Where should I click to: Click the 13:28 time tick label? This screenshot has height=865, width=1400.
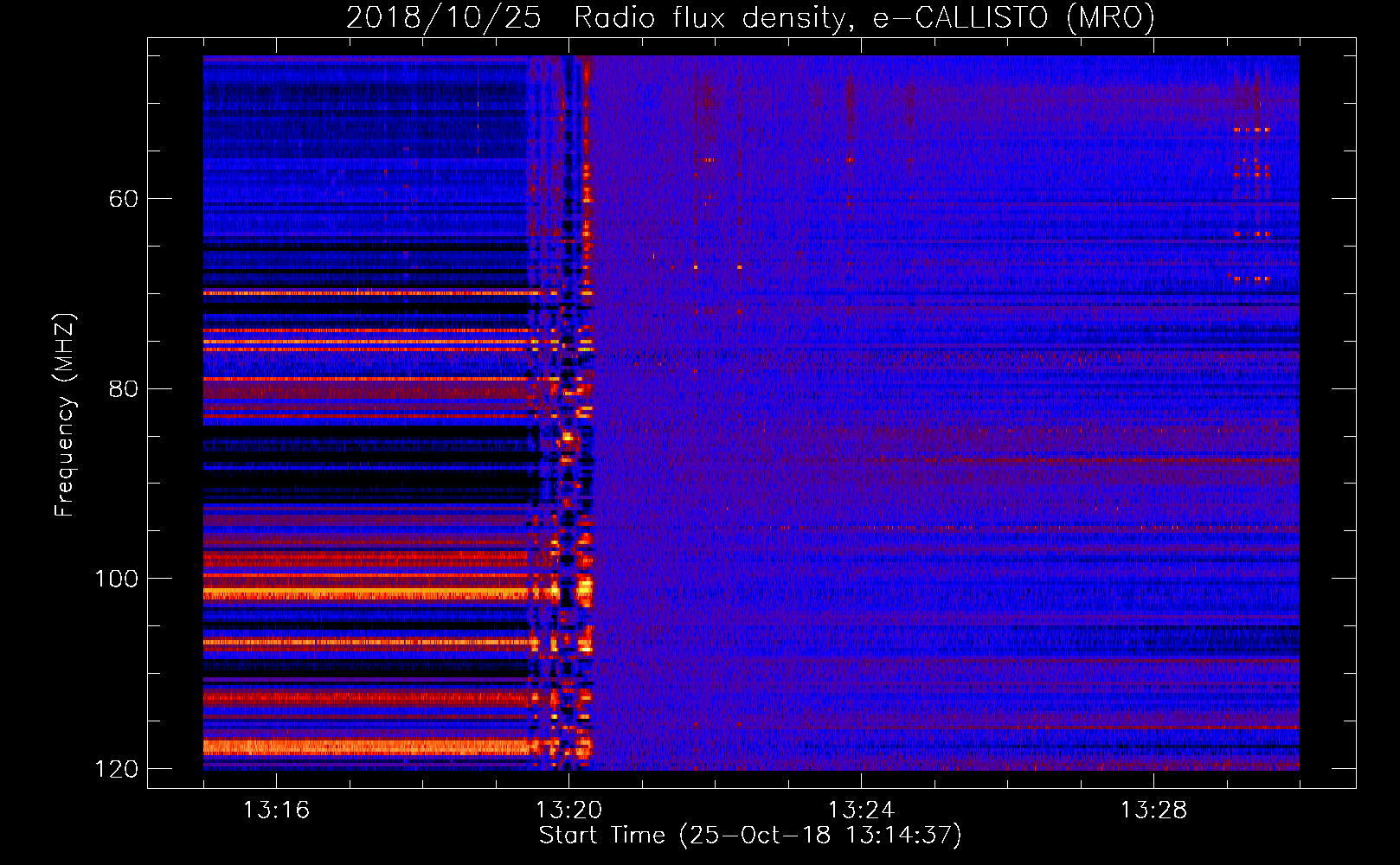coord(1154,811)
